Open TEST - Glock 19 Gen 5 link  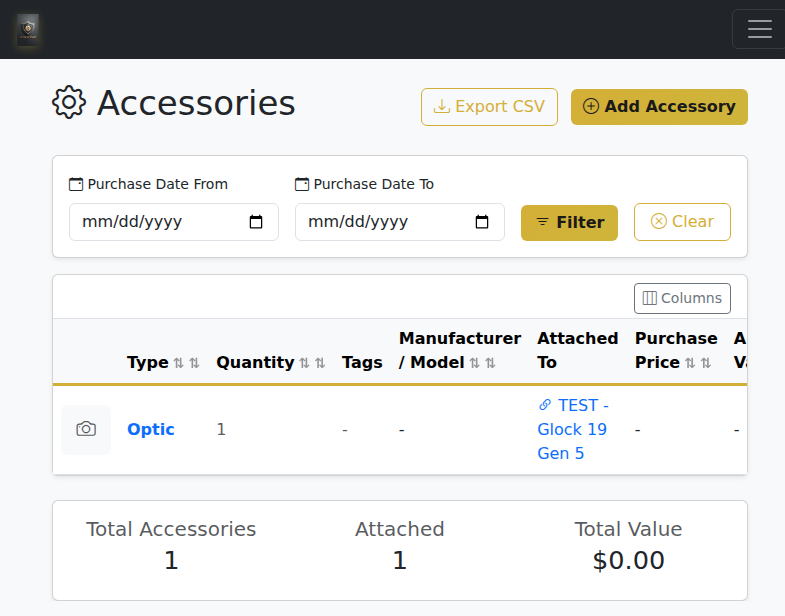(573, 429)
